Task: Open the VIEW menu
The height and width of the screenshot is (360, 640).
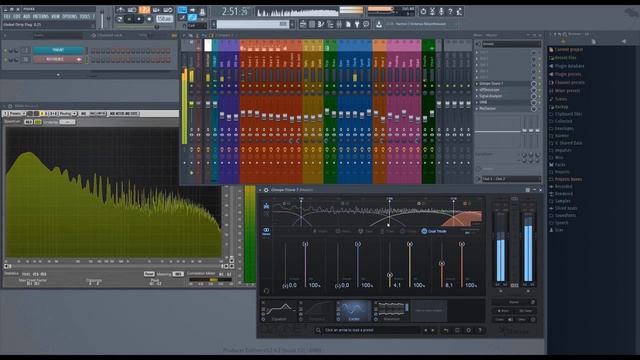Action: coord(56,17)
